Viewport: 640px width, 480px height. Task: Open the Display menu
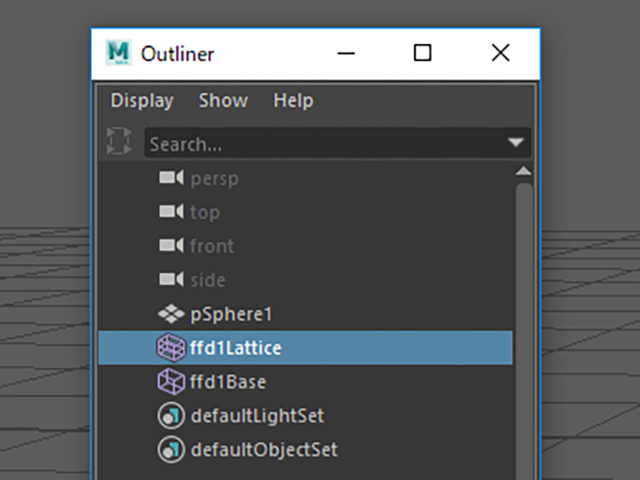[x=142, y=100]
